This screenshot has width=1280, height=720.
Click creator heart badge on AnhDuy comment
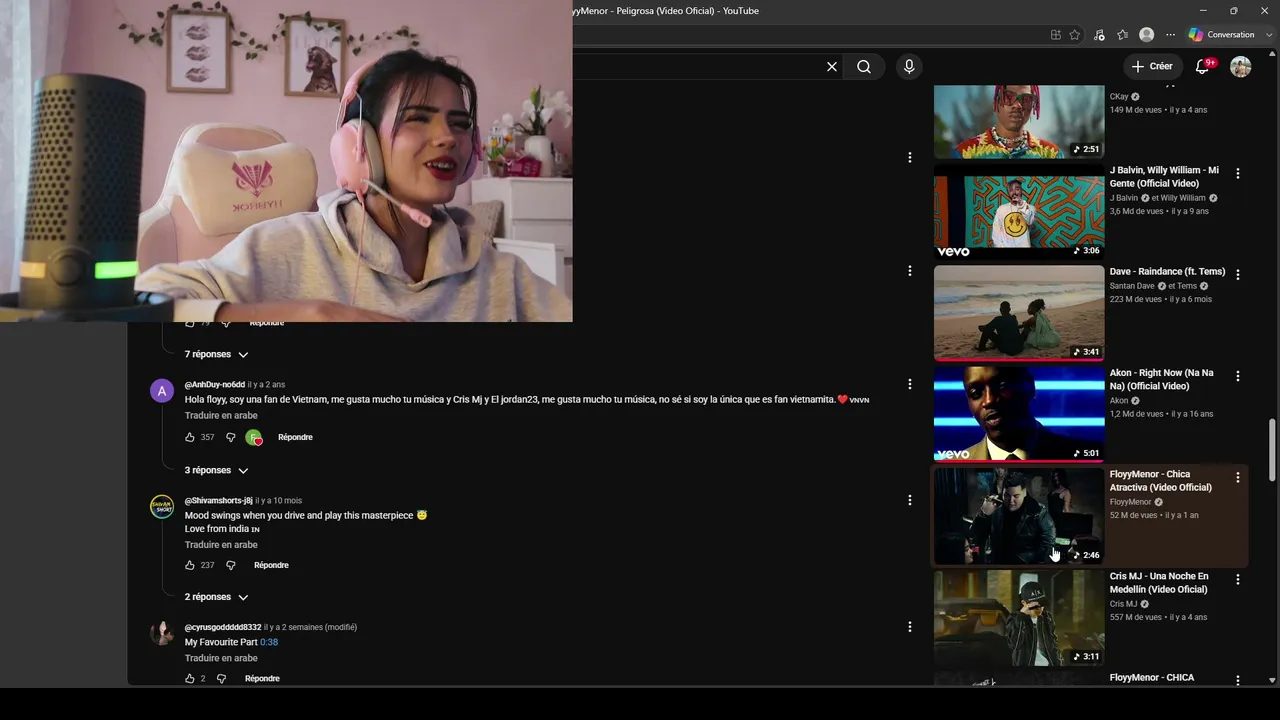[x=254, y=438]
